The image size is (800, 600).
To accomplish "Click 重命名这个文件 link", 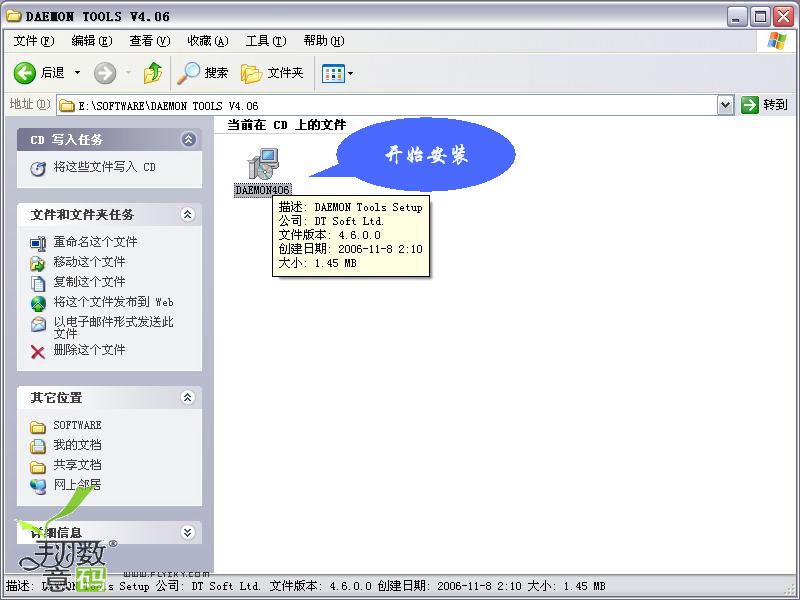I will coord(95,241).
